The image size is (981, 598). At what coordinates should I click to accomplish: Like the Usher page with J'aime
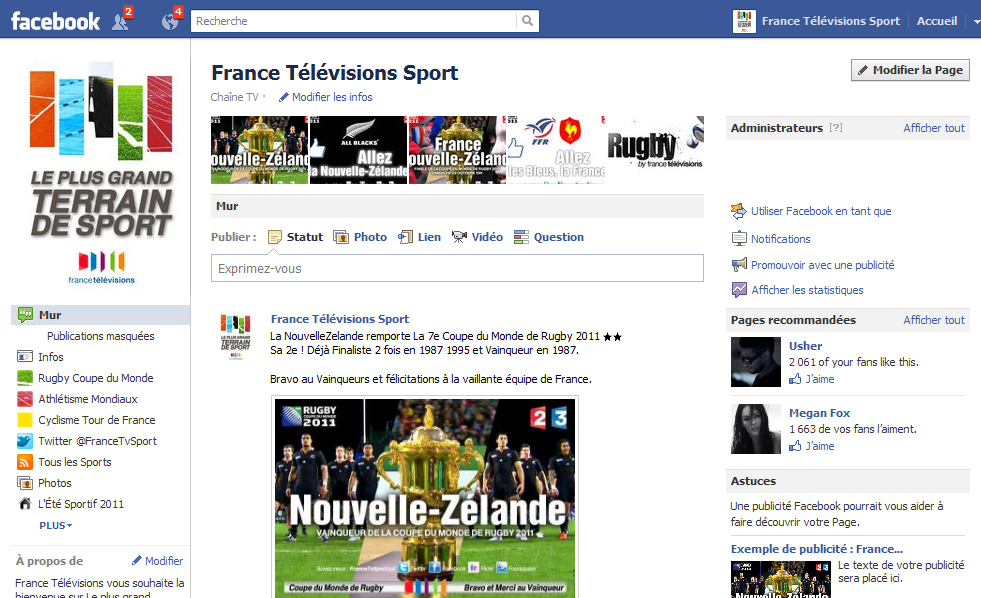(x=811, y=379)
